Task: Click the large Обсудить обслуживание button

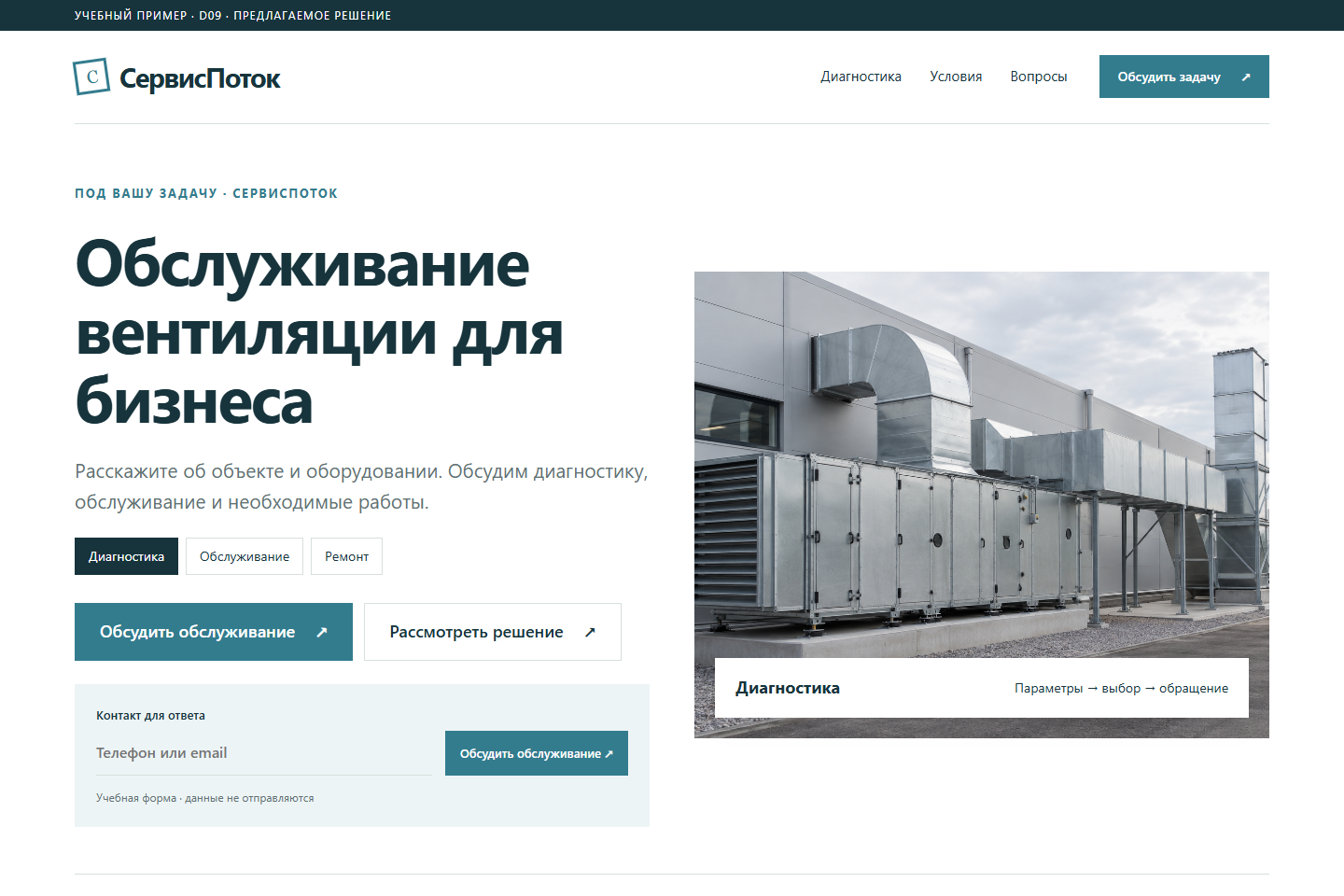Action: 214,632
